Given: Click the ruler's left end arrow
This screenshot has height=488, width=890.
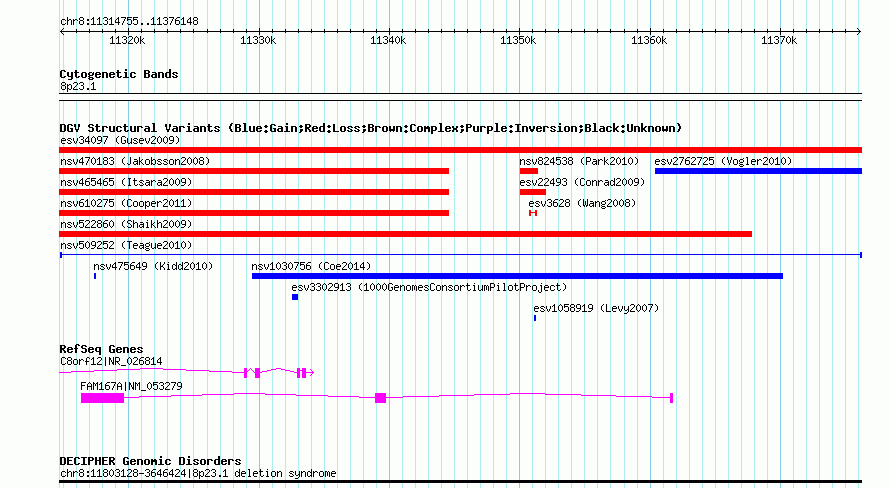Looking at the screenshot, I should coord(62,32).
